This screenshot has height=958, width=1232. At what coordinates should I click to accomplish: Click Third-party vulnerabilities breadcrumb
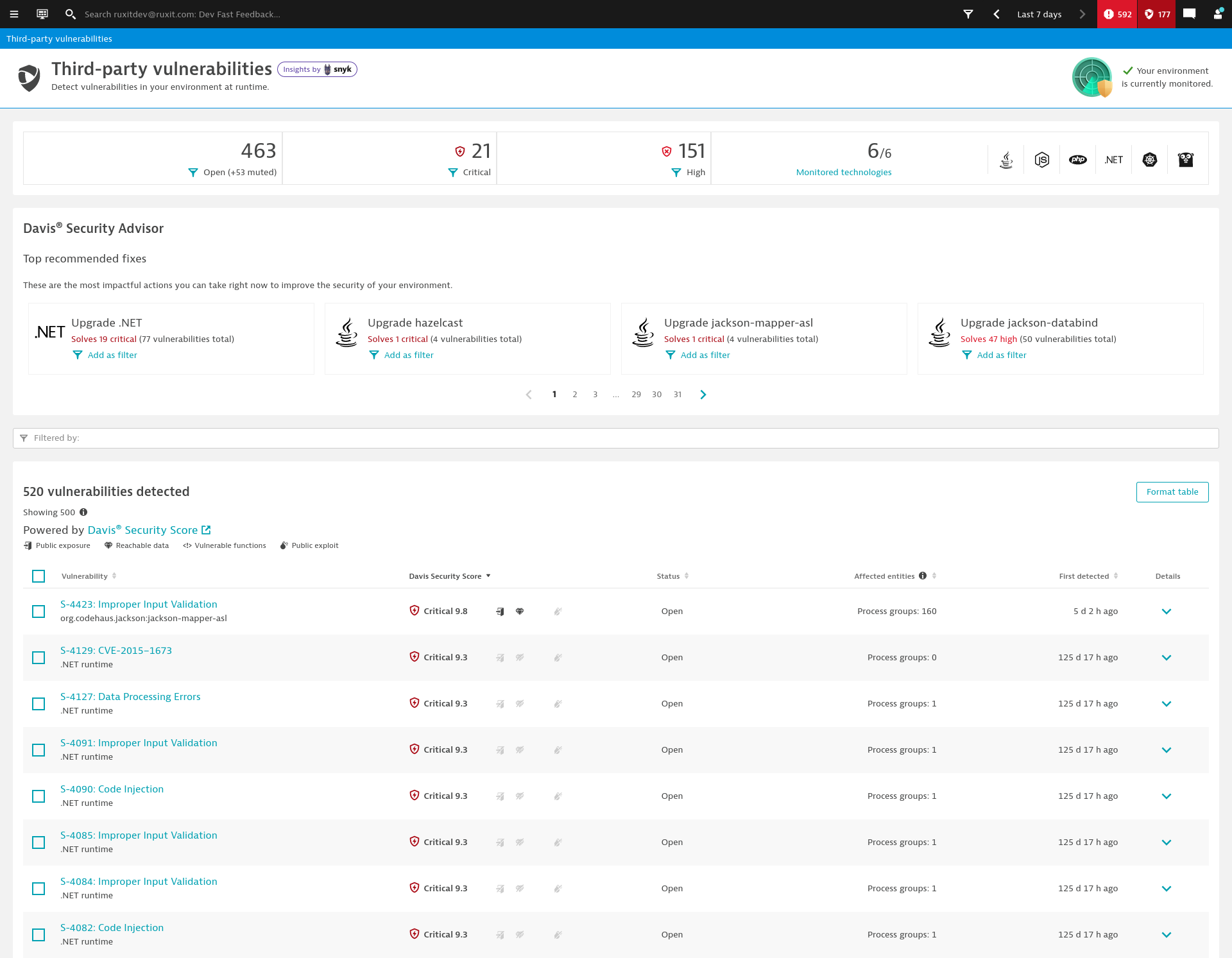pyautogui.click(x=59, y=38)
